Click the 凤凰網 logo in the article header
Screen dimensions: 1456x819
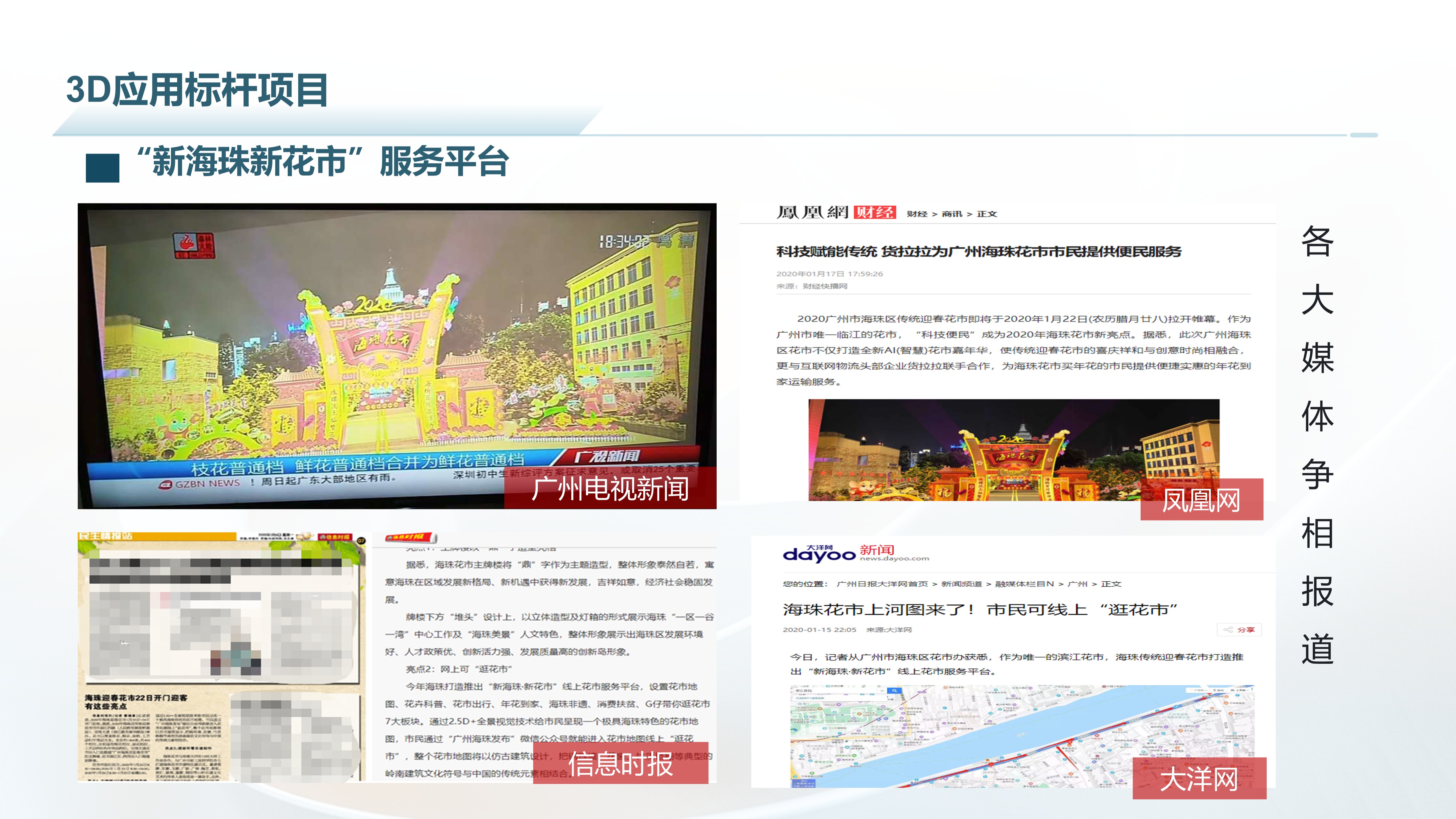(812, 213)
